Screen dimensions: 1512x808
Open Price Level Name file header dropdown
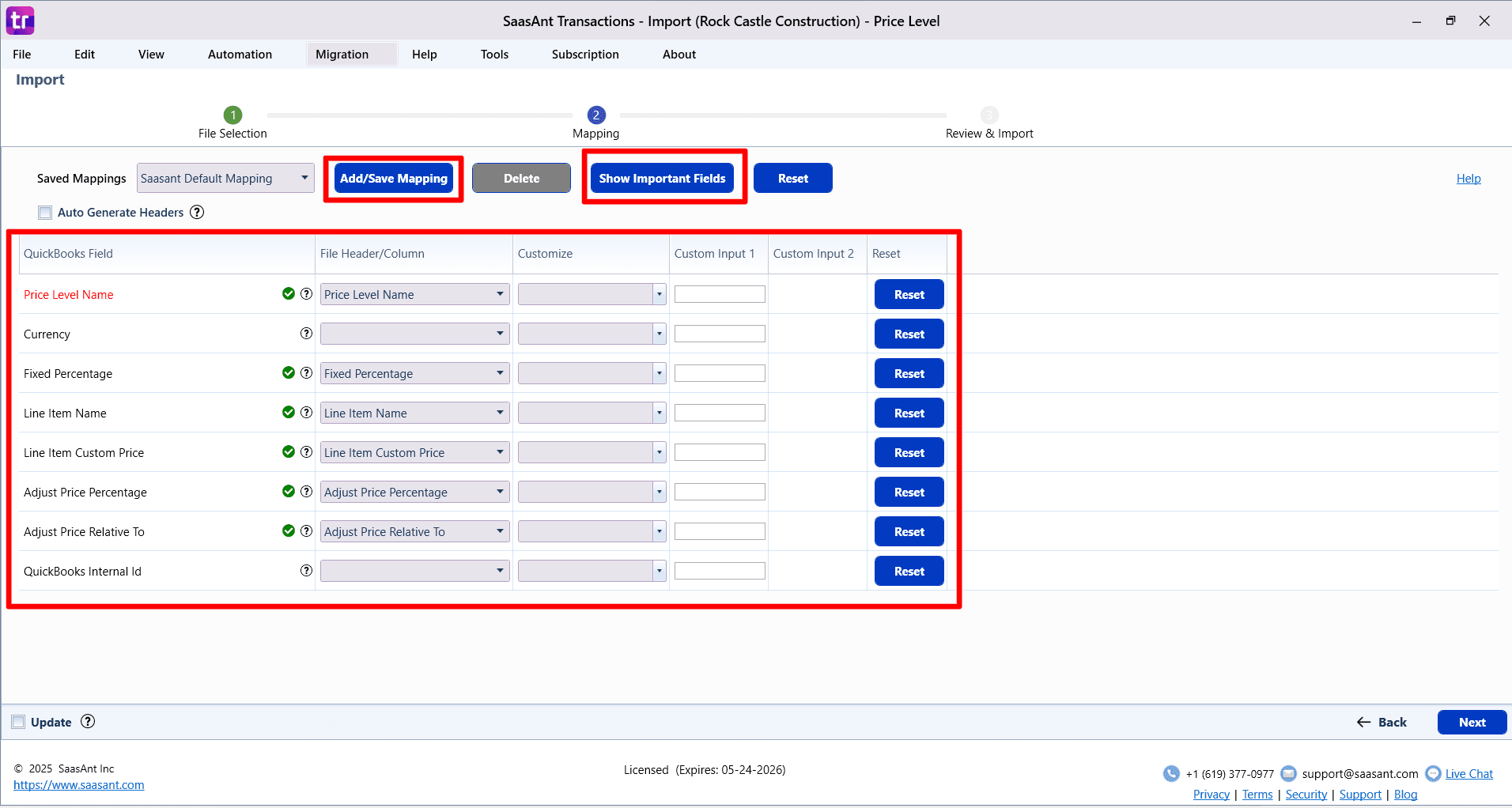(414, 294)
